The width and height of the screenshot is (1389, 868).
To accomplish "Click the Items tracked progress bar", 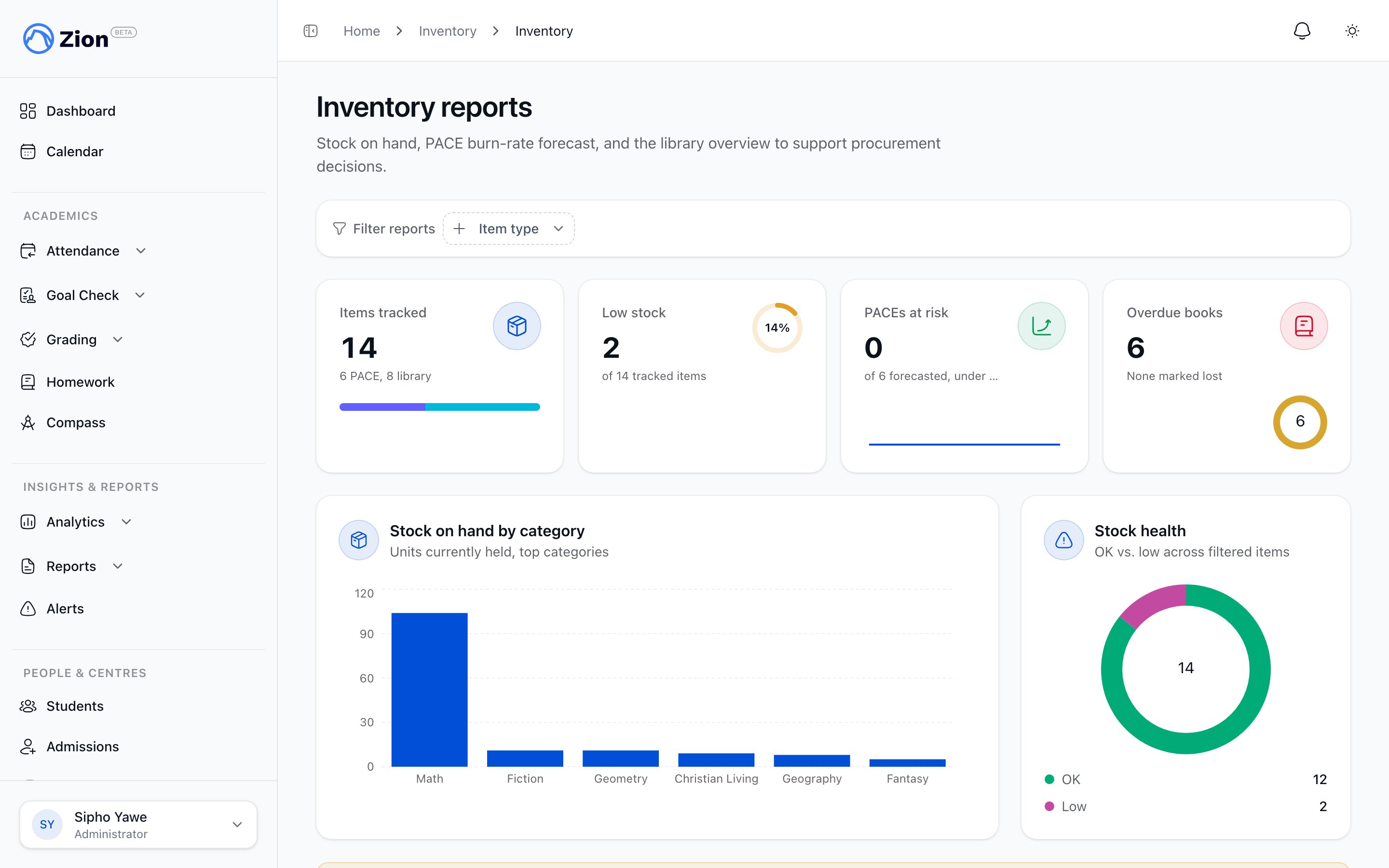I will 440,407.
